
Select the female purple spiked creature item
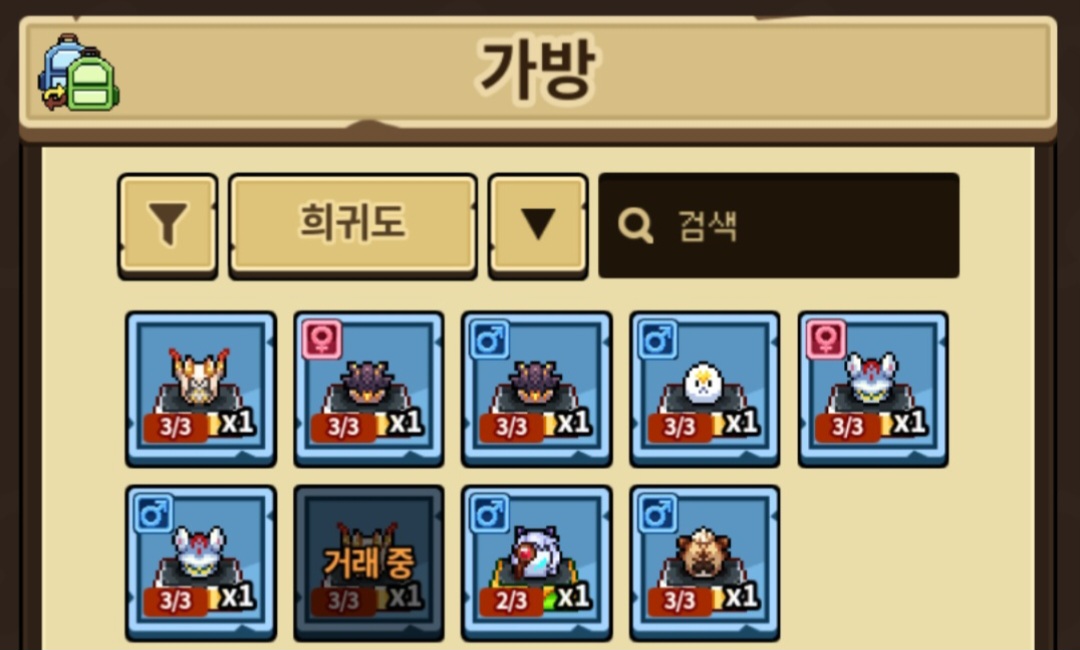coord(368,389)
